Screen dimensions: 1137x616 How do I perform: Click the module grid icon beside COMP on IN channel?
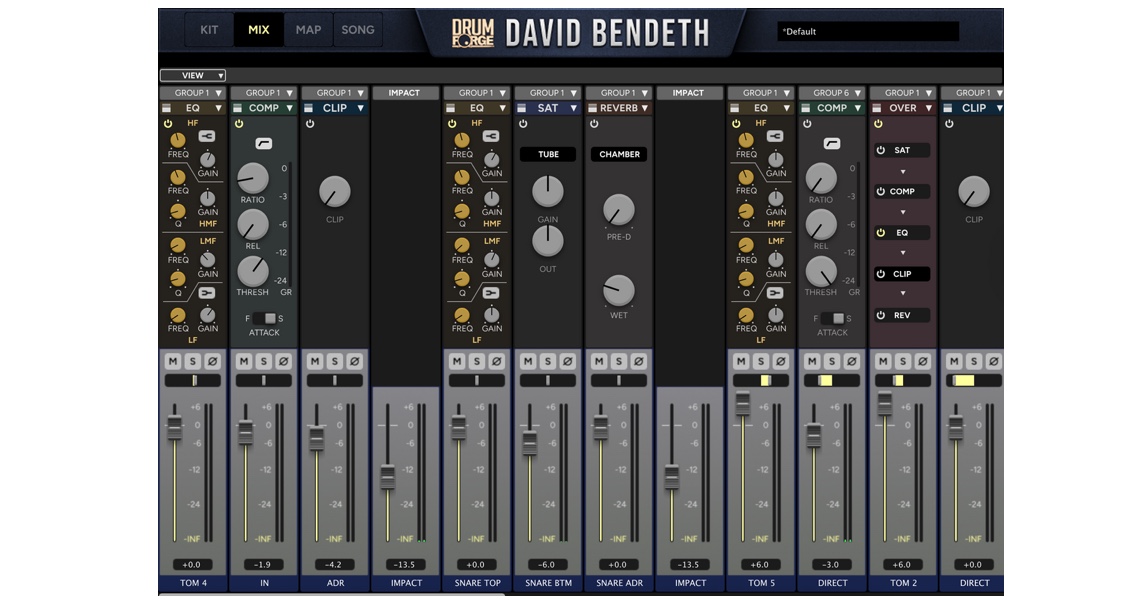click(x=238, y=105)
